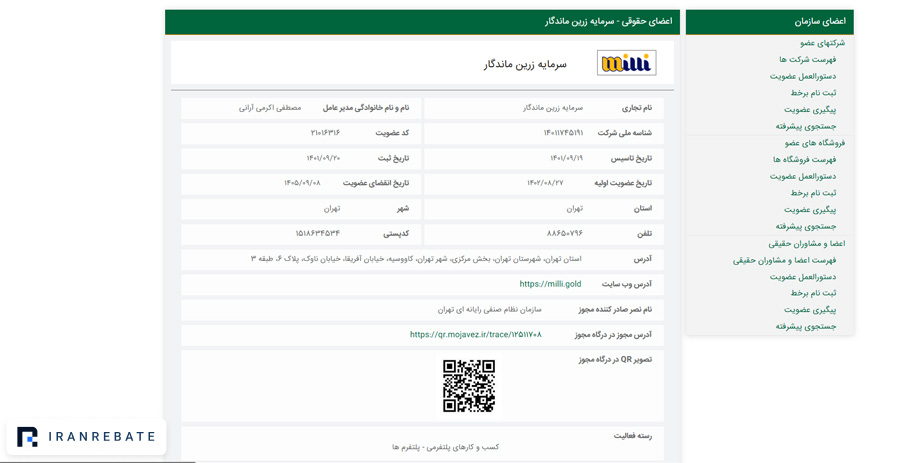This screenshot has height=463, width=900.
Task: Open پیگیری عضویت under فروشگاه های عضو
Action: click(810, 209)
